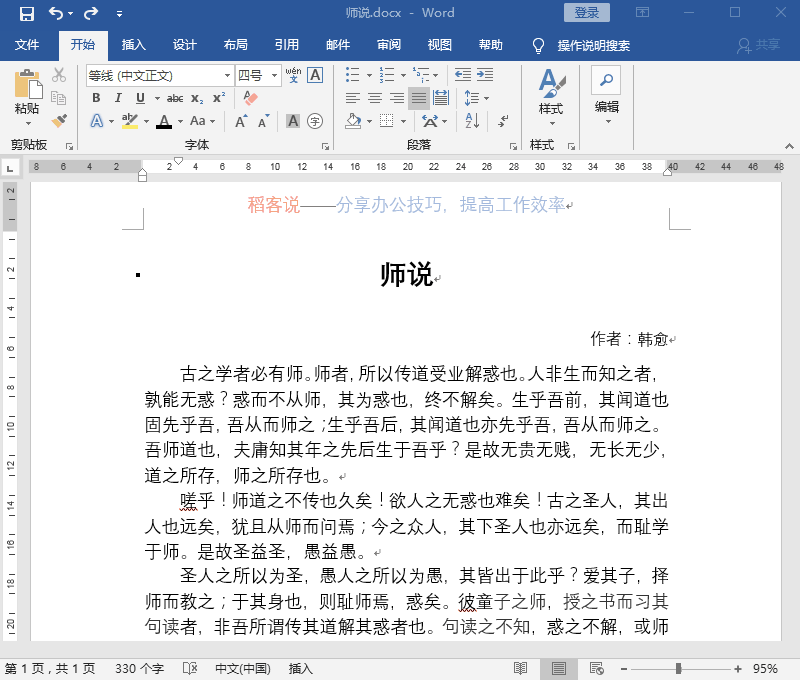
Task: Open the font size dropdown
Action: [x=275, y=74]
